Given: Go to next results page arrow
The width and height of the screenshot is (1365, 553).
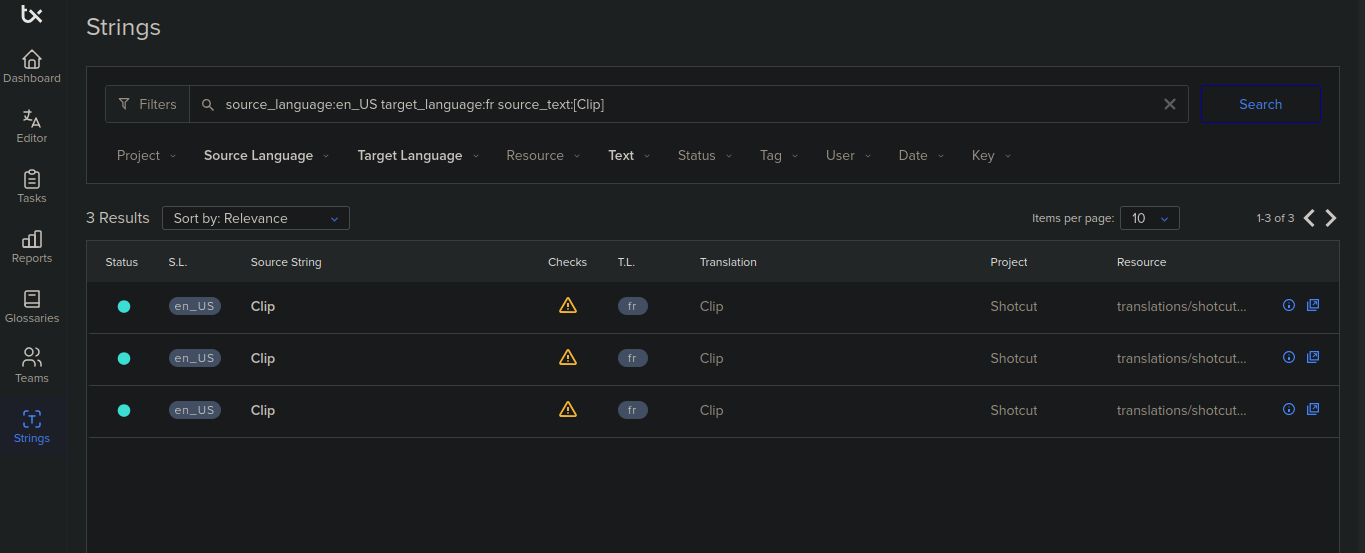Looking at the screenshot, I should click(x=1331, y=218).
